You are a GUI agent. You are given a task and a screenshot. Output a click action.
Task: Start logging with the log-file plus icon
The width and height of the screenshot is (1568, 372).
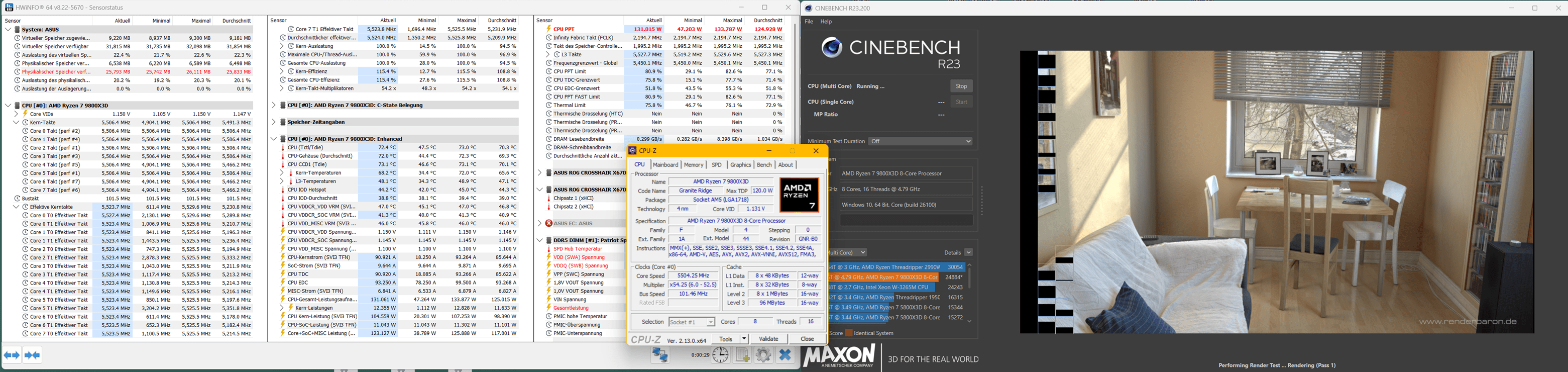click(x=743, y=355)
